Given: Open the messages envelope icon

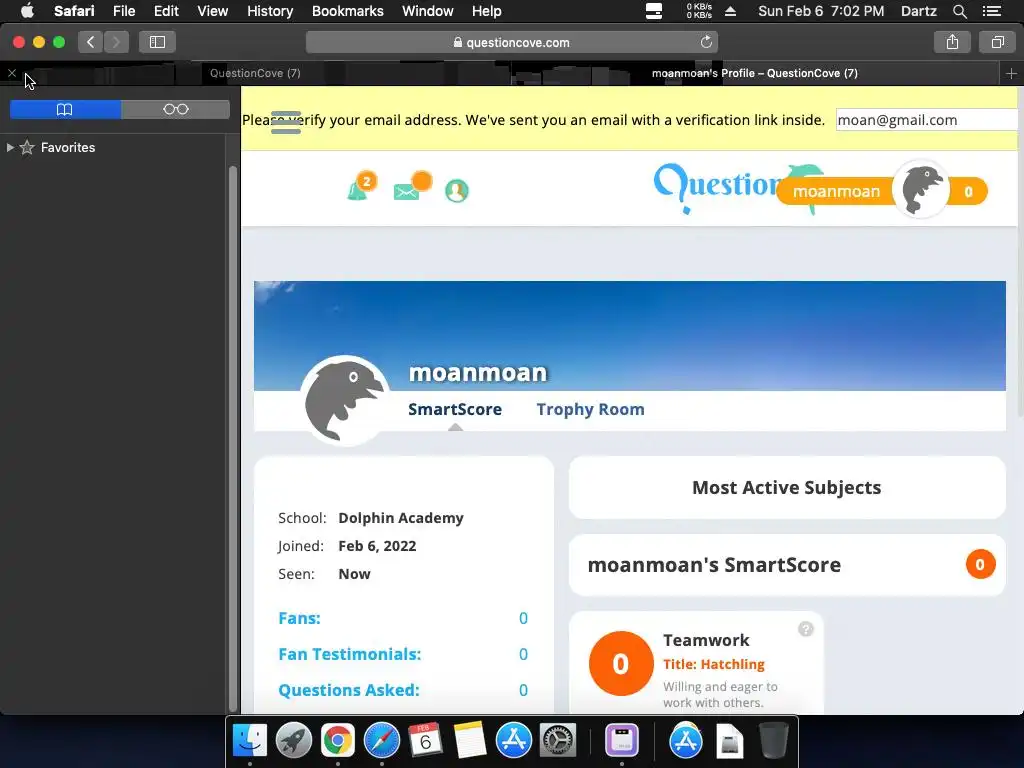Looking at the screenshot, I should (412, 187).
